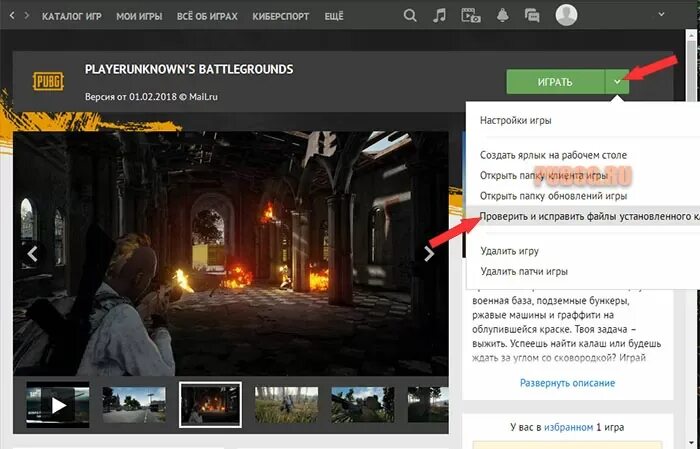Select the road scene thumbnail
This screenshot has height=449, width=700.
[x=134, y=405]
